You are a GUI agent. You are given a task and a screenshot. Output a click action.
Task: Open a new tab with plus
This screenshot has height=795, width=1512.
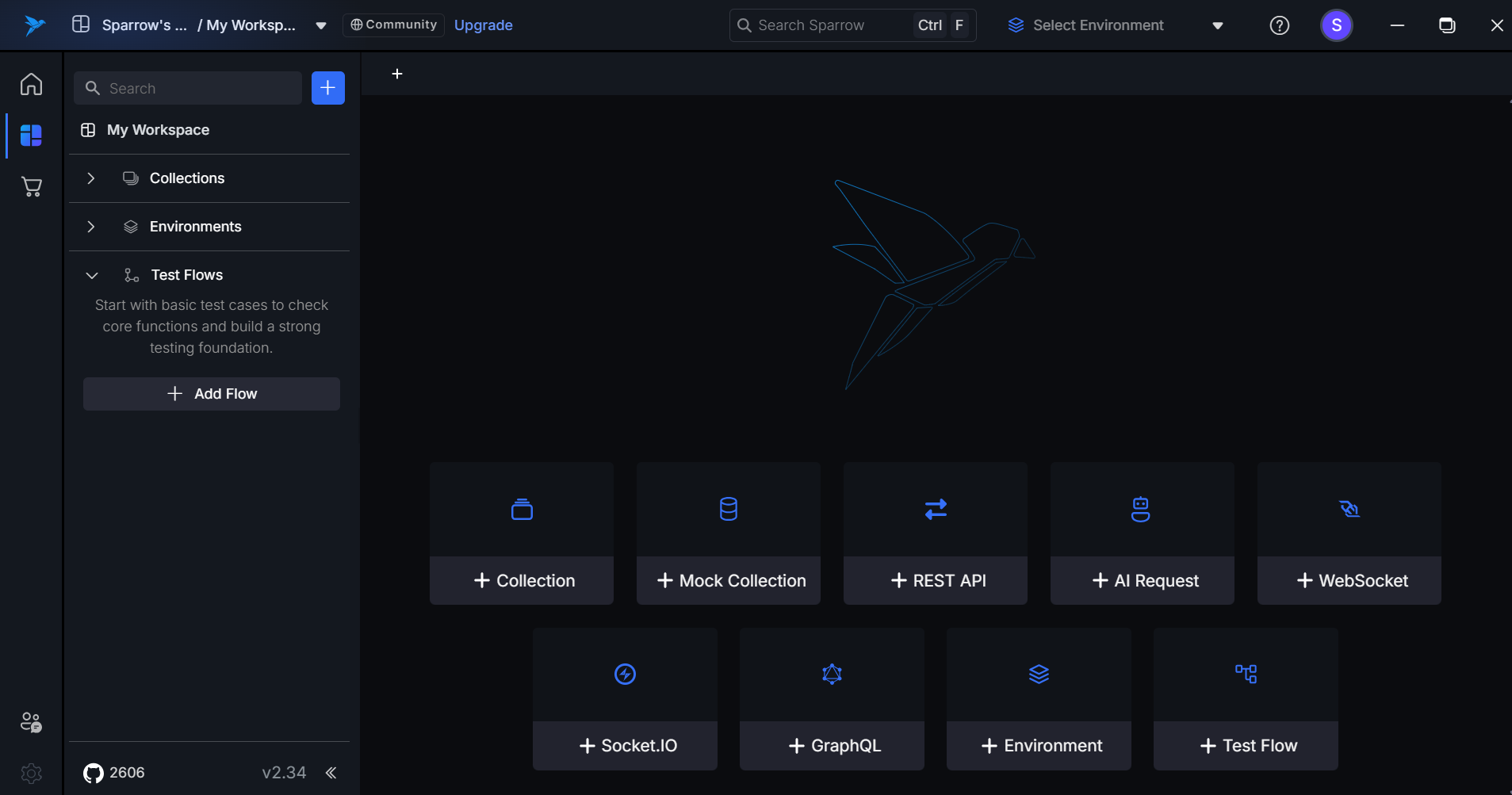(x=397, y=74)
